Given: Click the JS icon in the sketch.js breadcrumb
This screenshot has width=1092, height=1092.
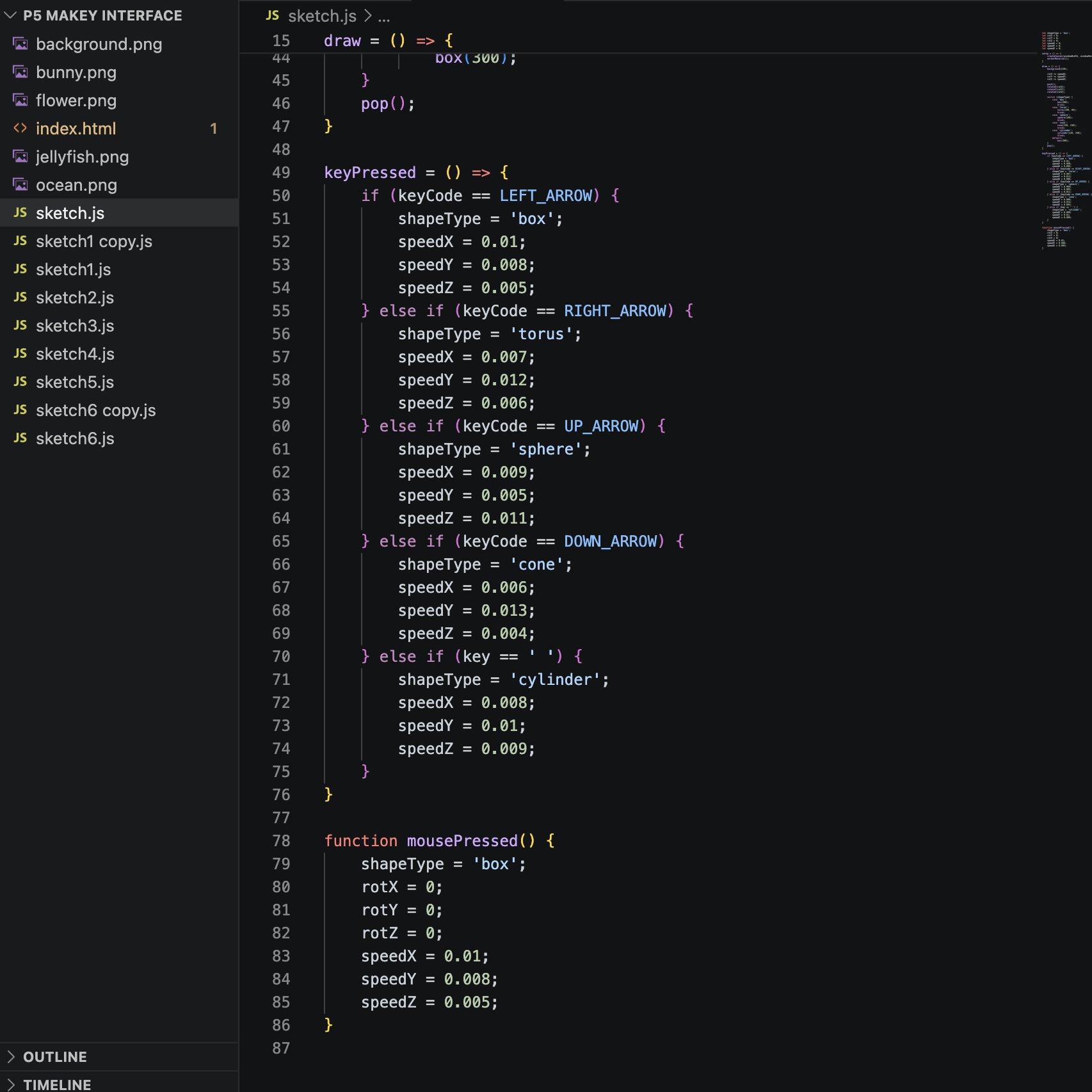Looking at the screenshot, I should click(x=273, y=16).
